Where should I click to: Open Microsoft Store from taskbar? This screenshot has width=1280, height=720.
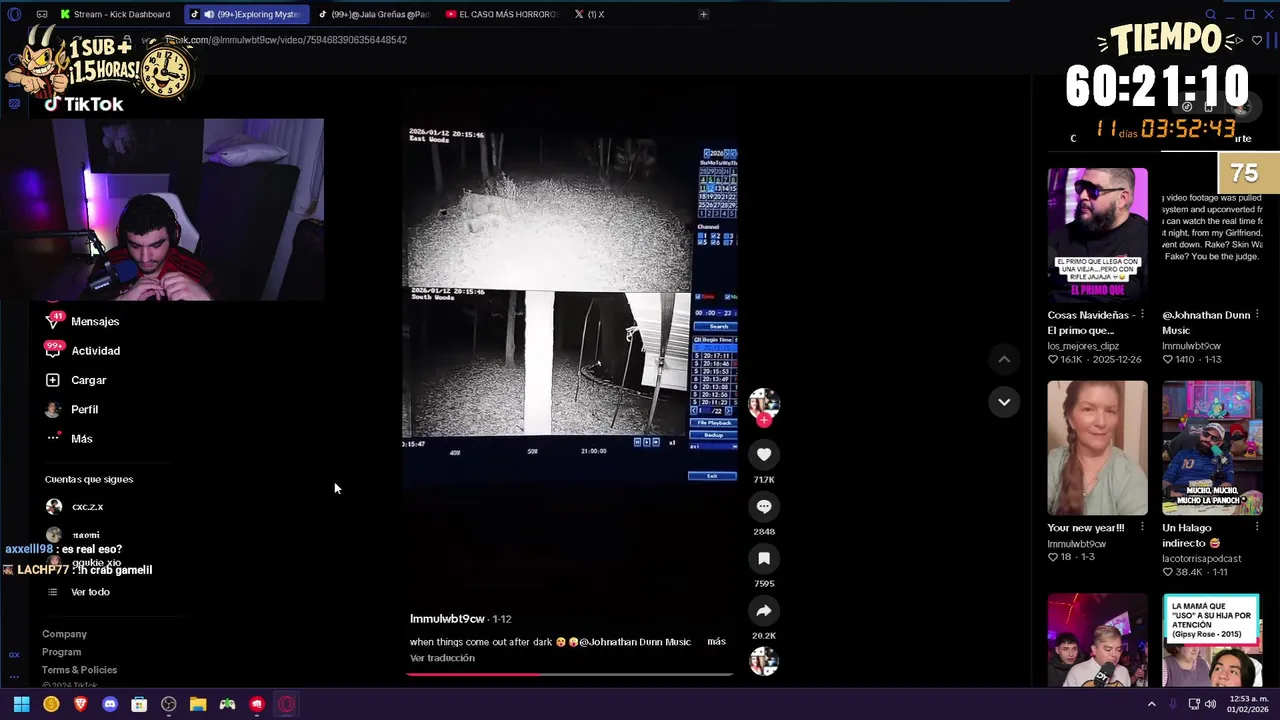pyautogui.click(x=139, y=704)
